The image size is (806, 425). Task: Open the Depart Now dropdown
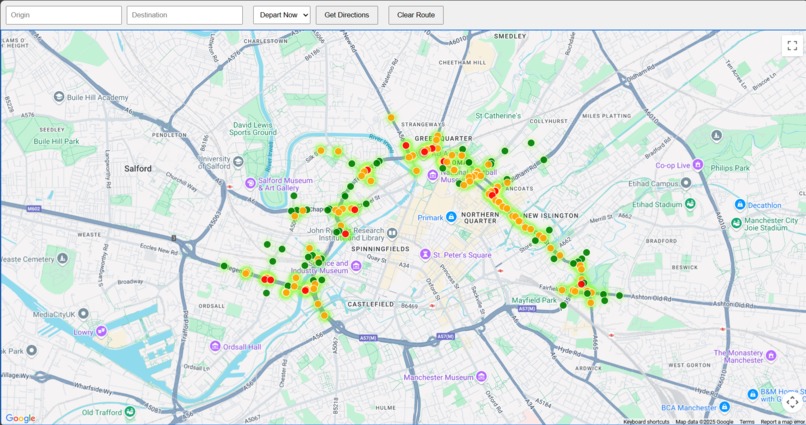pyautogui.click(x=282, y=15)
